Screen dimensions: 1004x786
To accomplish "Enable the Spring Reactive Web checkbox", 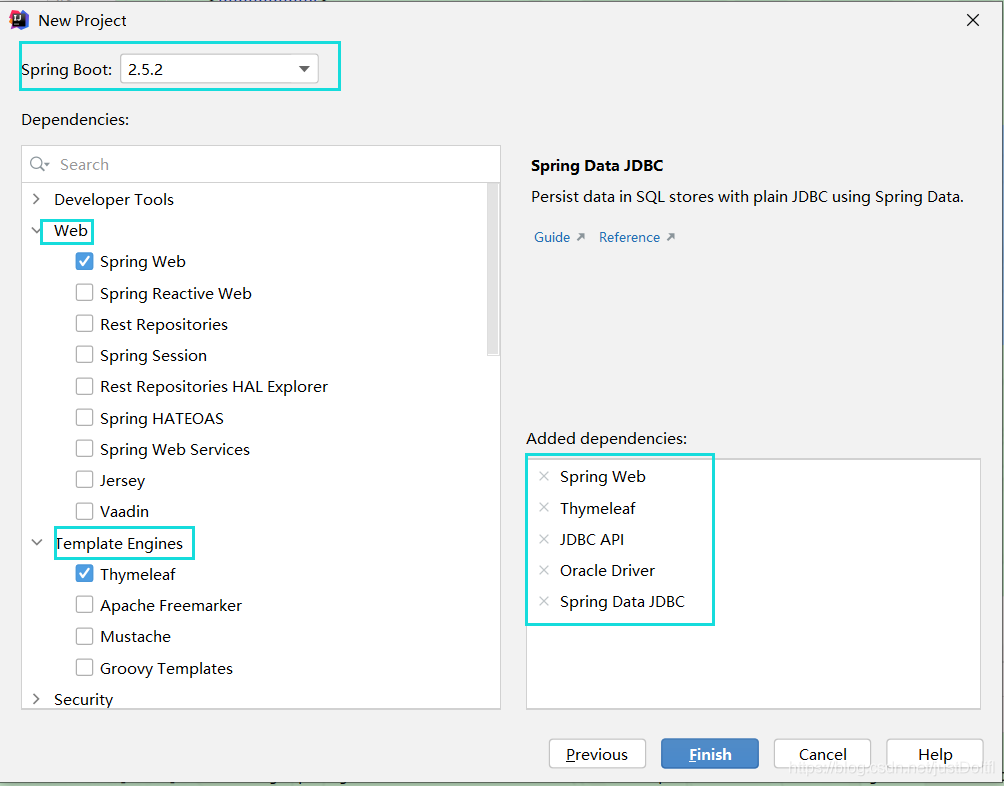I will click(x=85, y=293).
